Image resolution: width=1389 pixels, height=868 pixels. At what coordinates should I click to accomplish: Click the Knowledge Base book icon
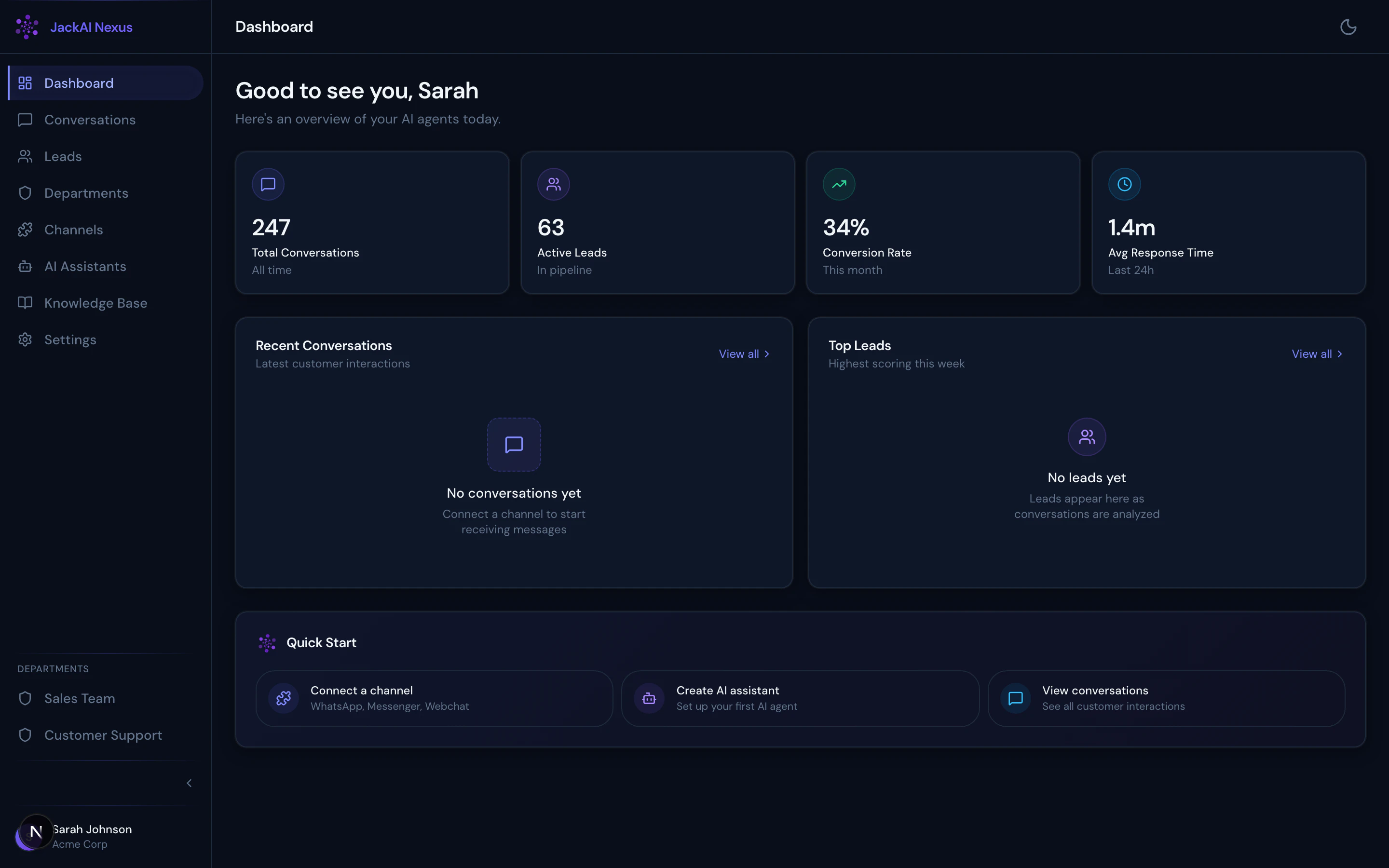click(x=25, y=303)
